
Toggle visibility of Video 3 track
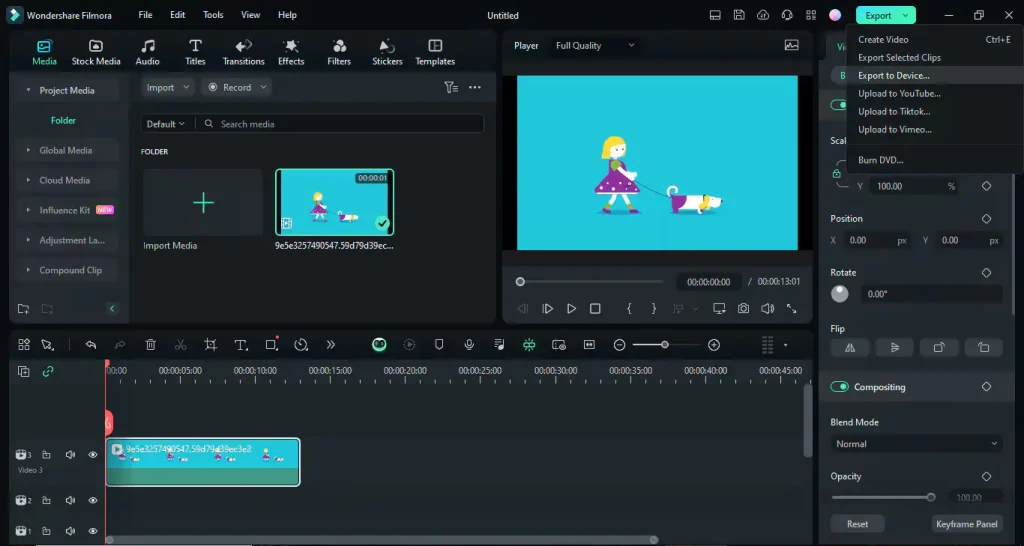[x=93, y=455]
